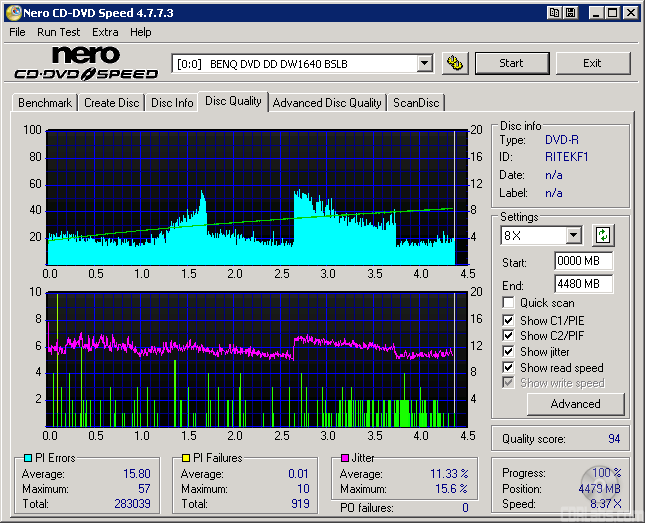The image size is (645, 523).
Task: Enable the Quick scan checkbox
Action: (509, 303)
